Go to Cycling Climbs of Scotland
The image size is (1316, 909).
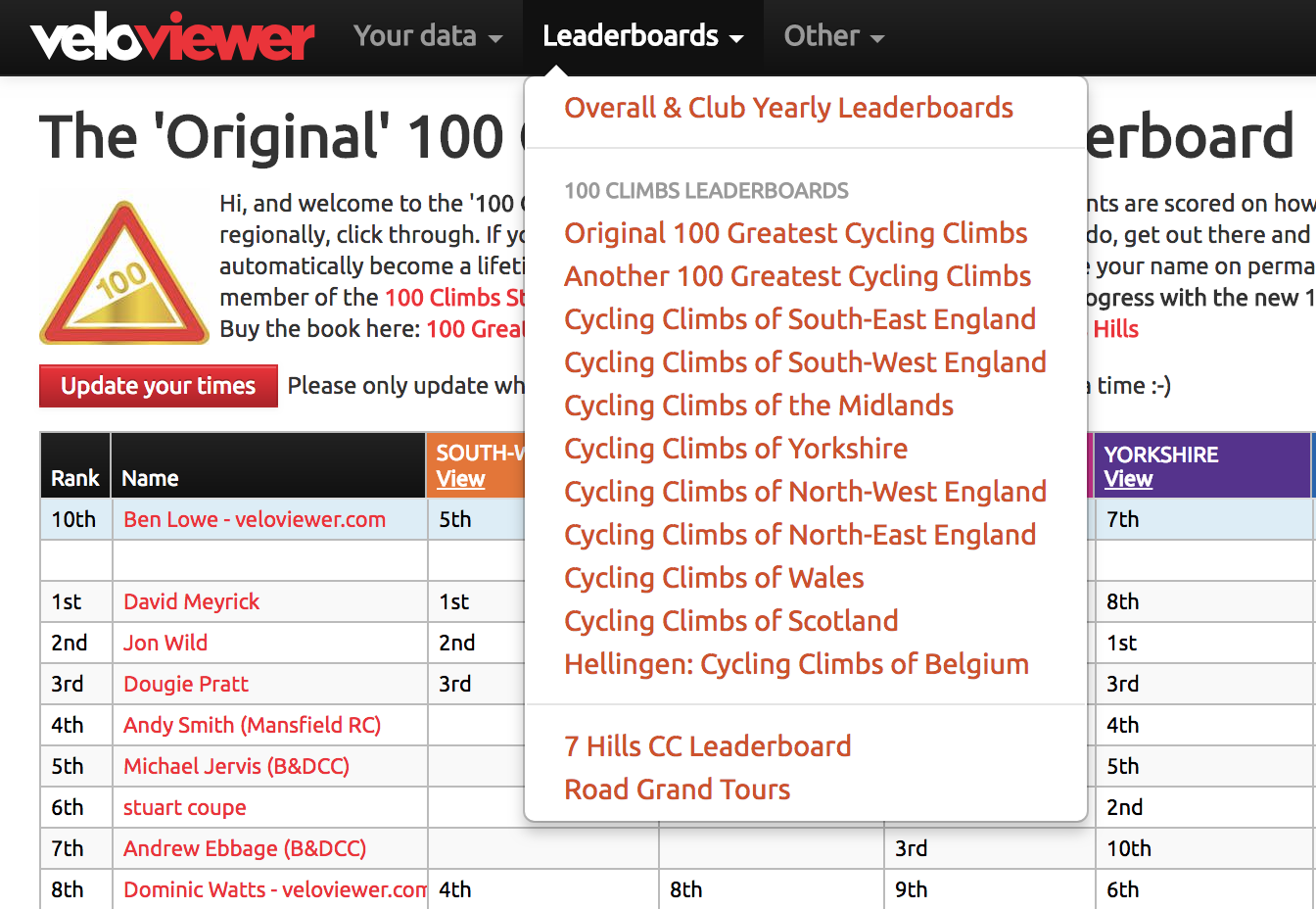730,621
